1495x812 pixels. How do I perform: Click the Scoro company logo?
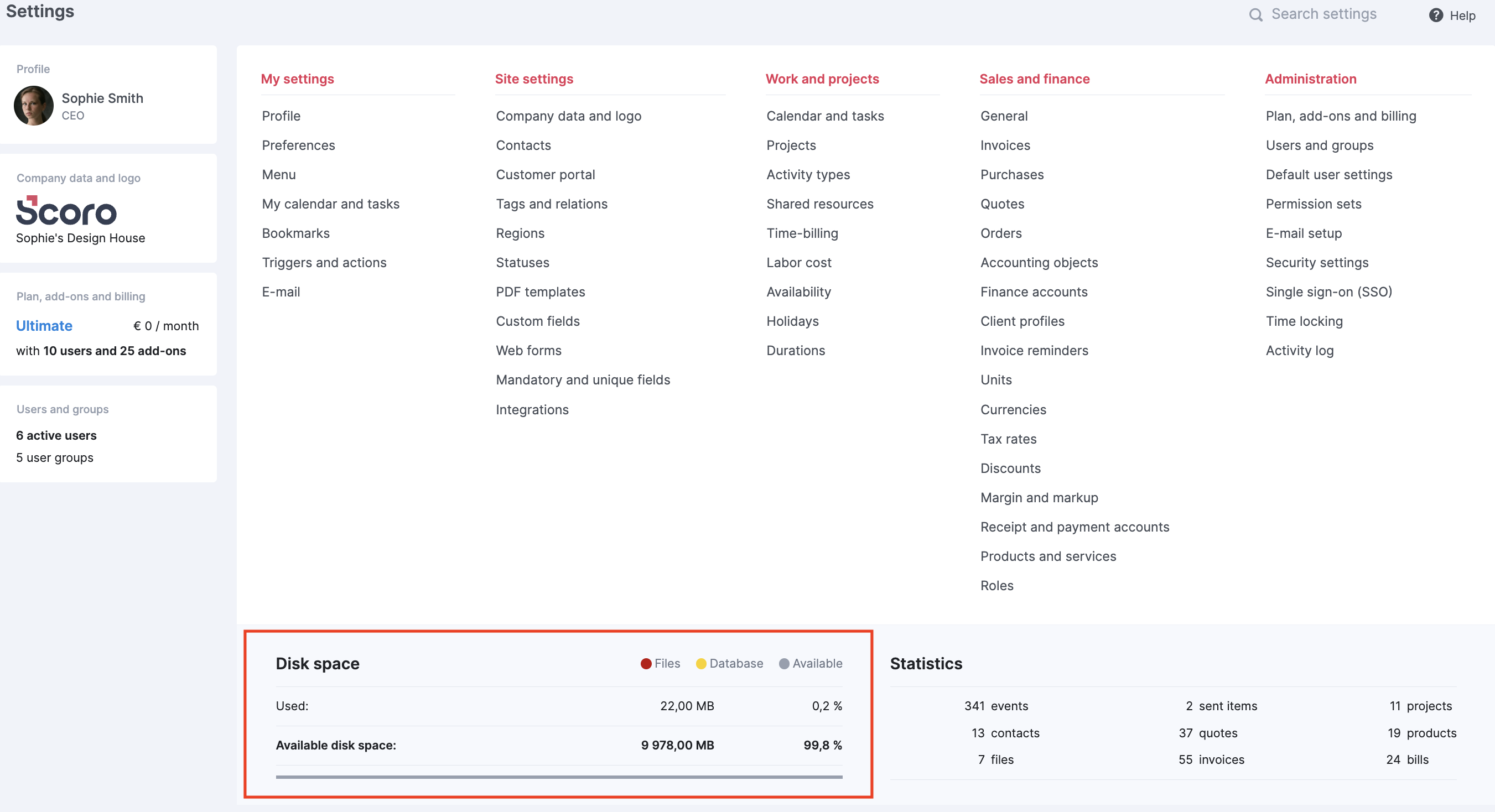coord(66,210)
